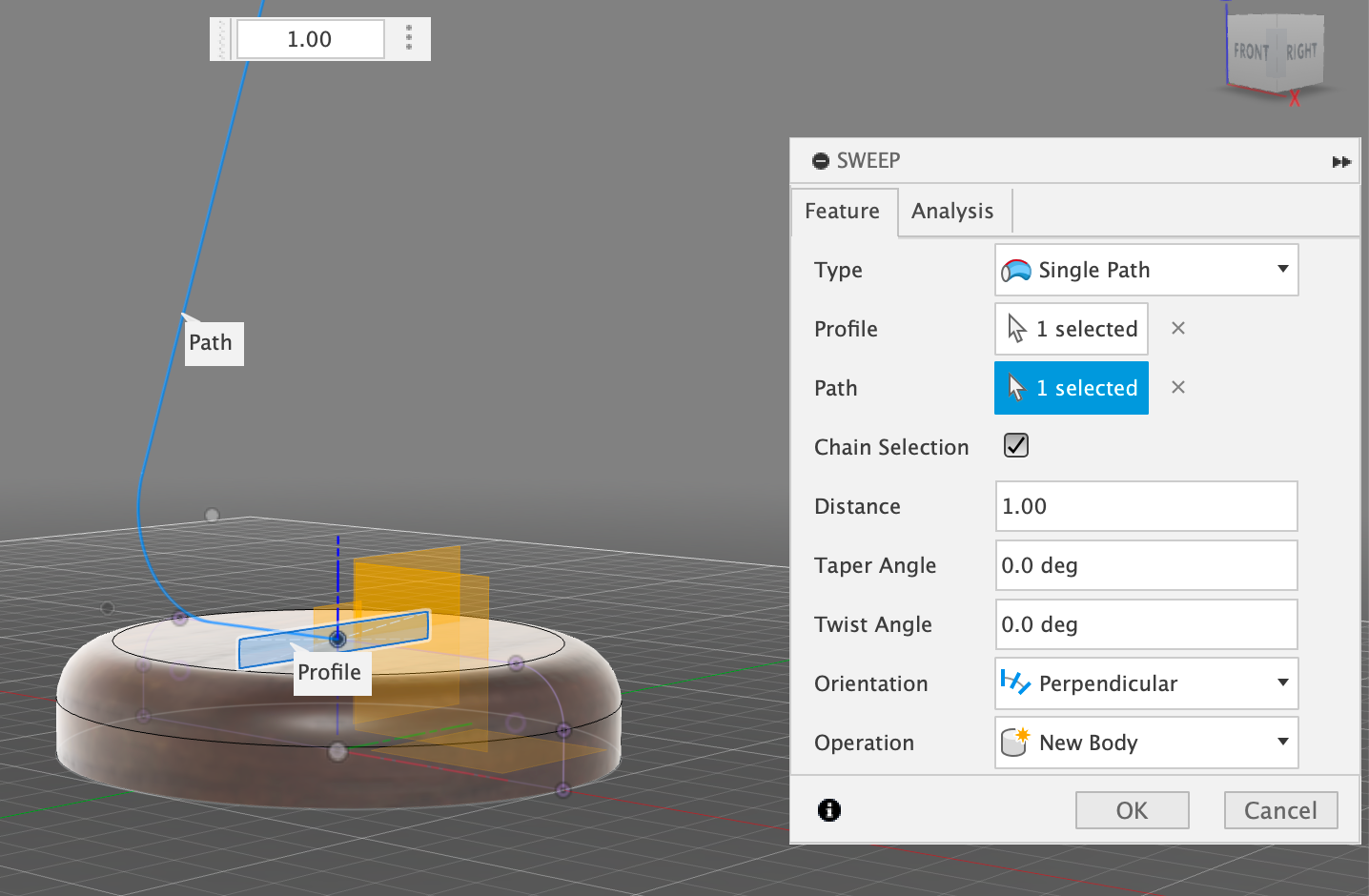Click the ViewCube RIGHT face
Viewport: 1369px width, 896px height.
1300,51
